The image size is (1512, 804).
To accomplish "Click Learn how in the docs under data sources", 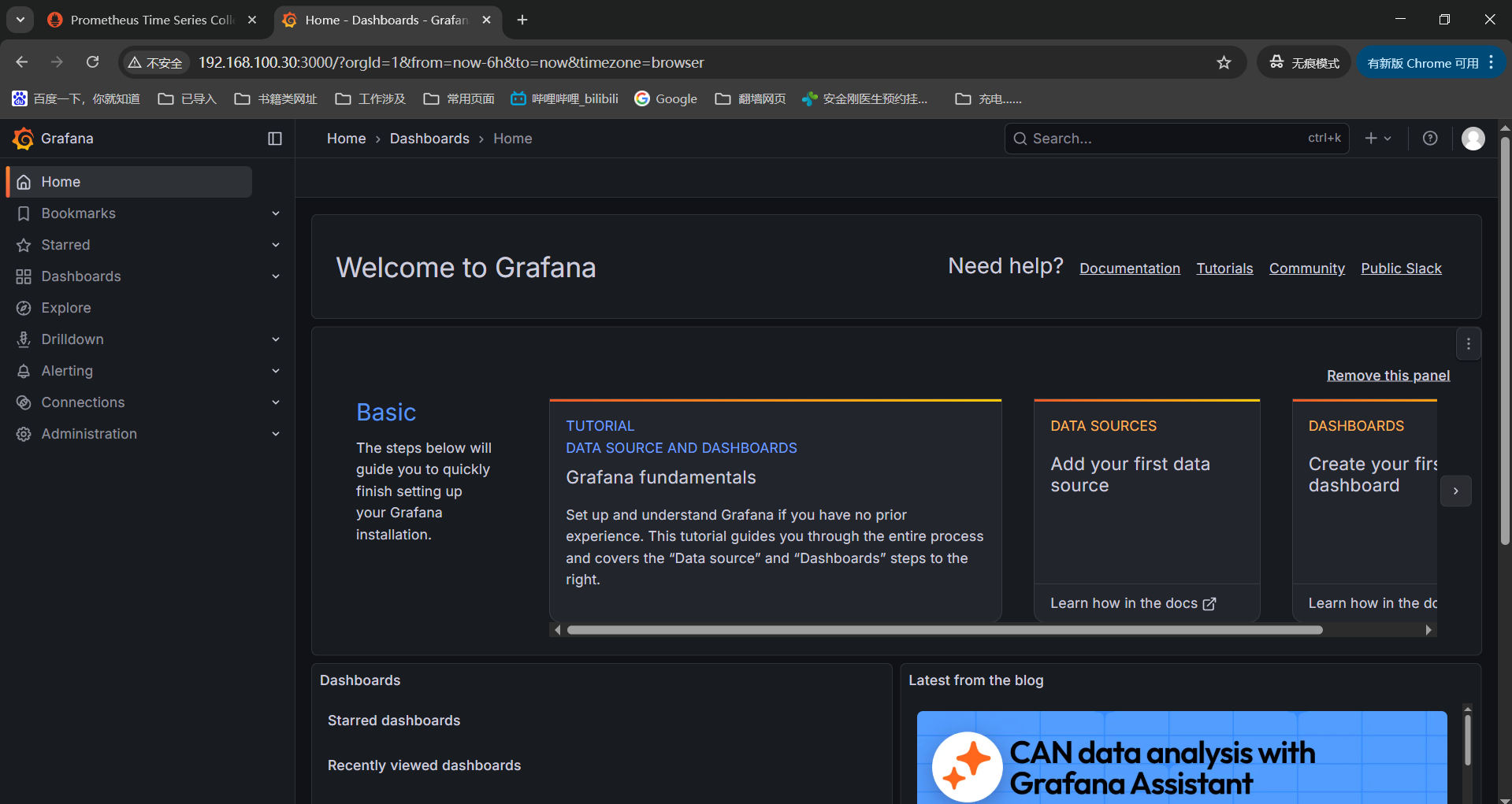I will [1132, 603].
